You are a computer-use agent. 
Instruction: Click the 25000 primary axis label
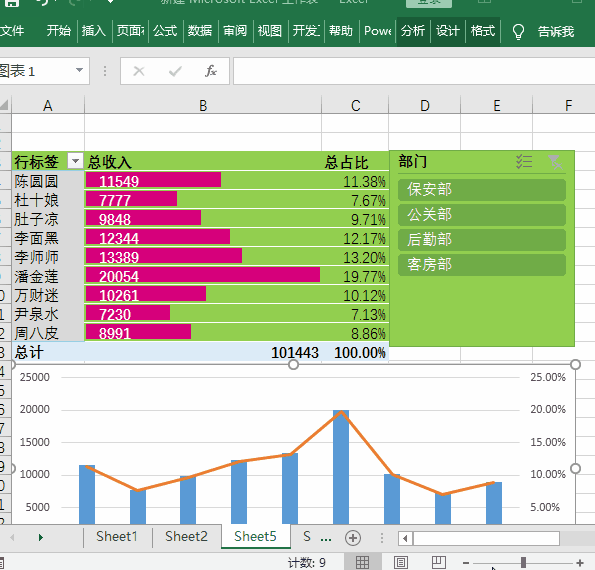pos(35,377)
